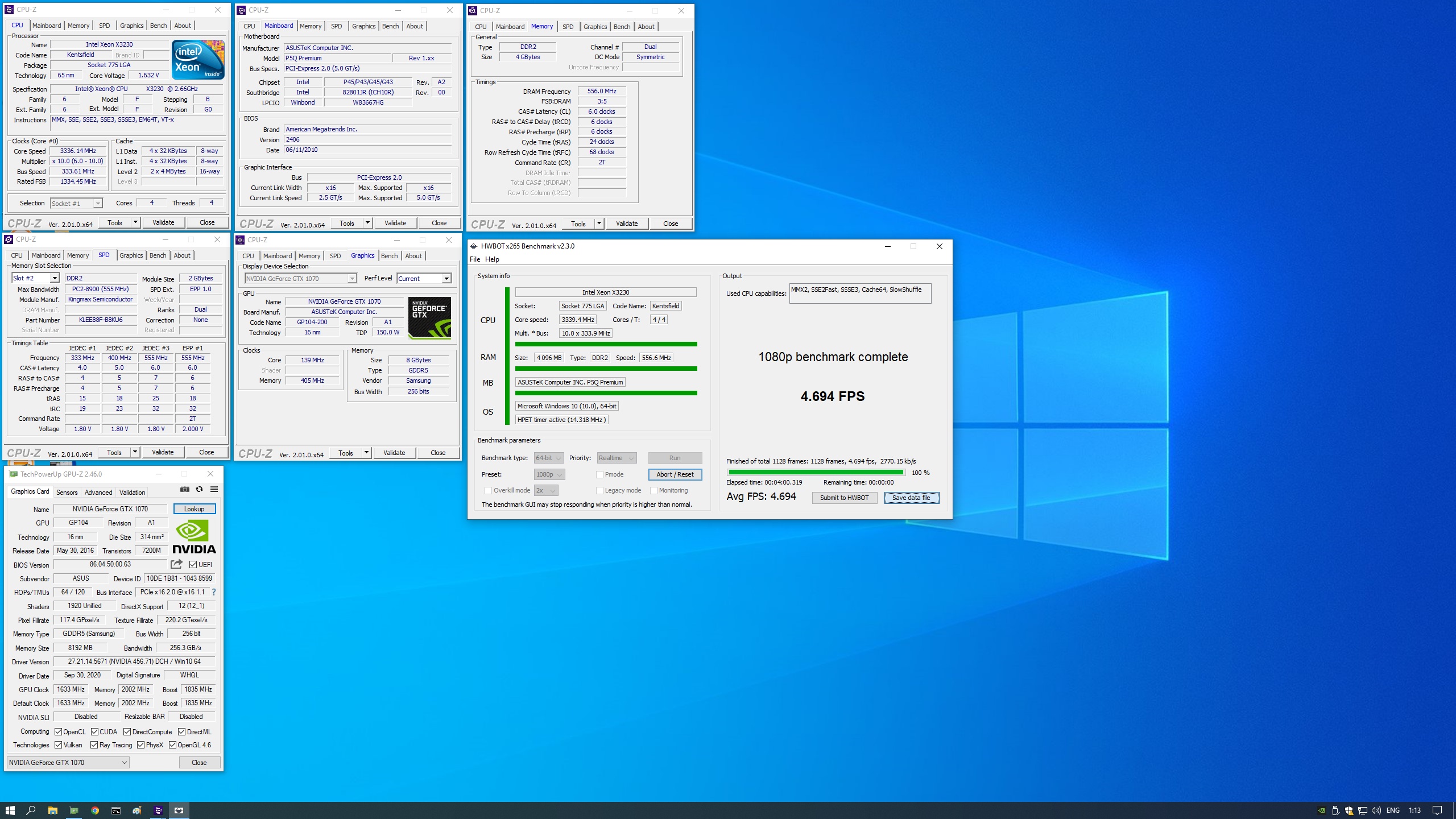Image resolution: width=1456 pixels, height=819 pixels.
Task: Toggle the Vulkan checkbox
Action: coord(59,745)
